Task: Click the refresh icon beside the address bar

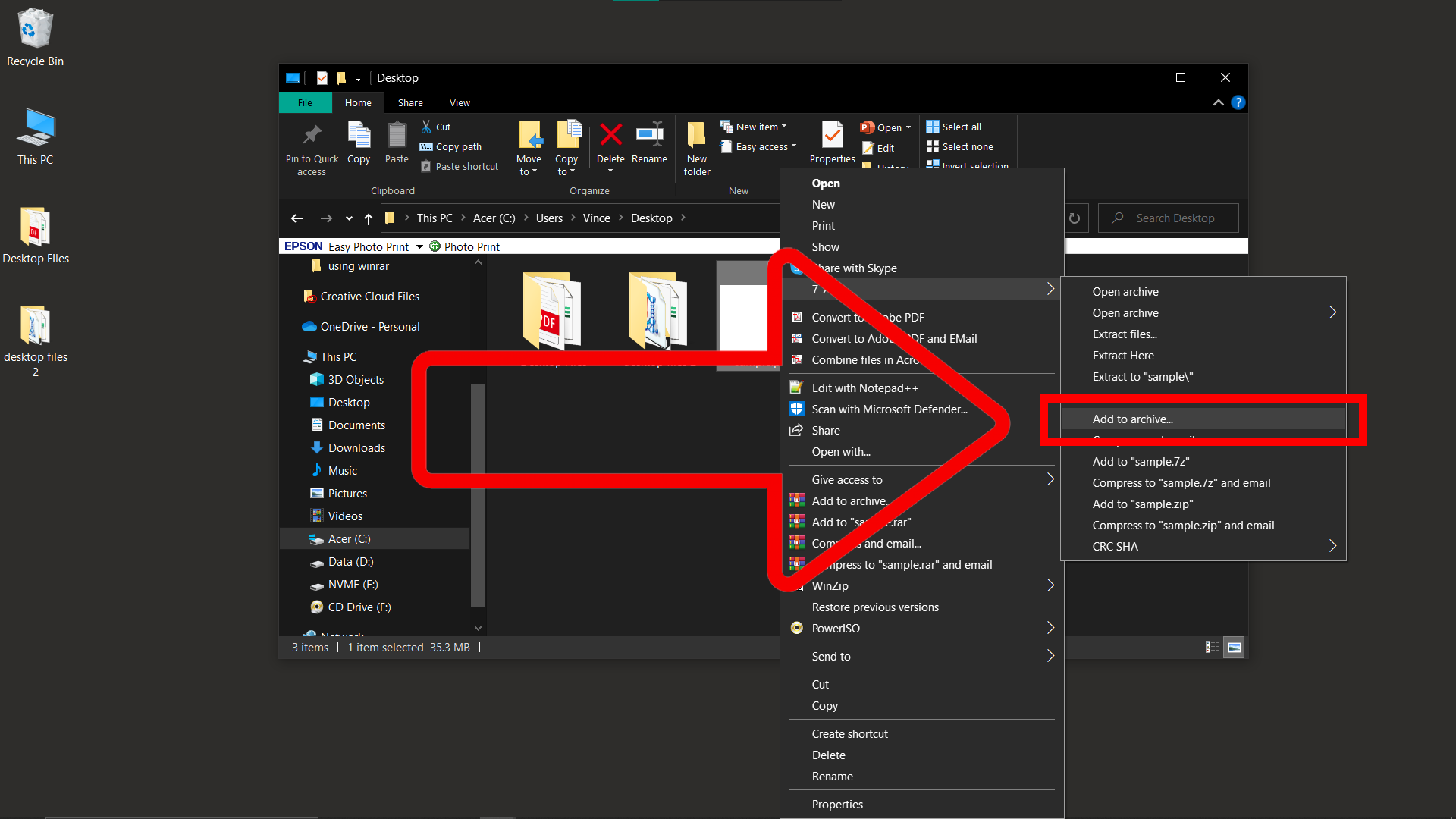Action: (1075, 218)
